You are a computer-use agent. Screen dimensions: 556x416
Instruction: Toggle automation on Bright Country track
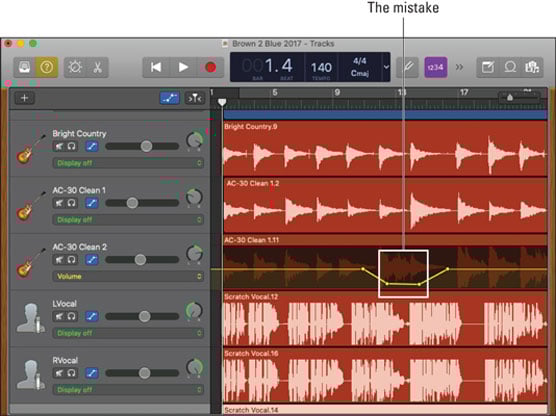[92, 146]
